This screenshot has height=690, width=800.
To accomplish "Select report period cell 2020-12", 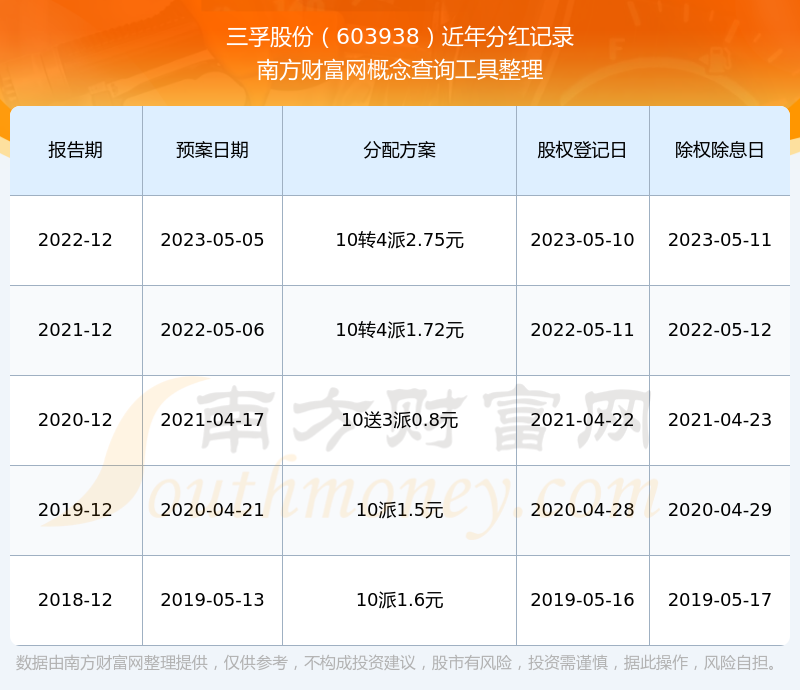I will click(x=76, y=420).
